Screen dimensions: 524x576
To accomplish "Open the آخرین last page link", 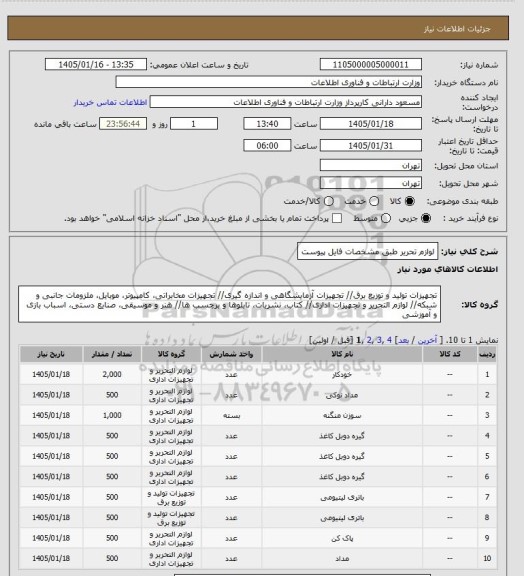I will pos(427,340).
